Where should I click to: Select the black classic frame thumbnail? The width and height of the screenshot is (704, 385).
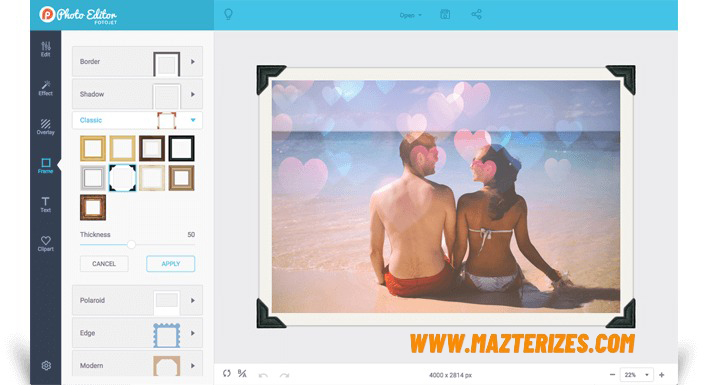coord(181,148)
